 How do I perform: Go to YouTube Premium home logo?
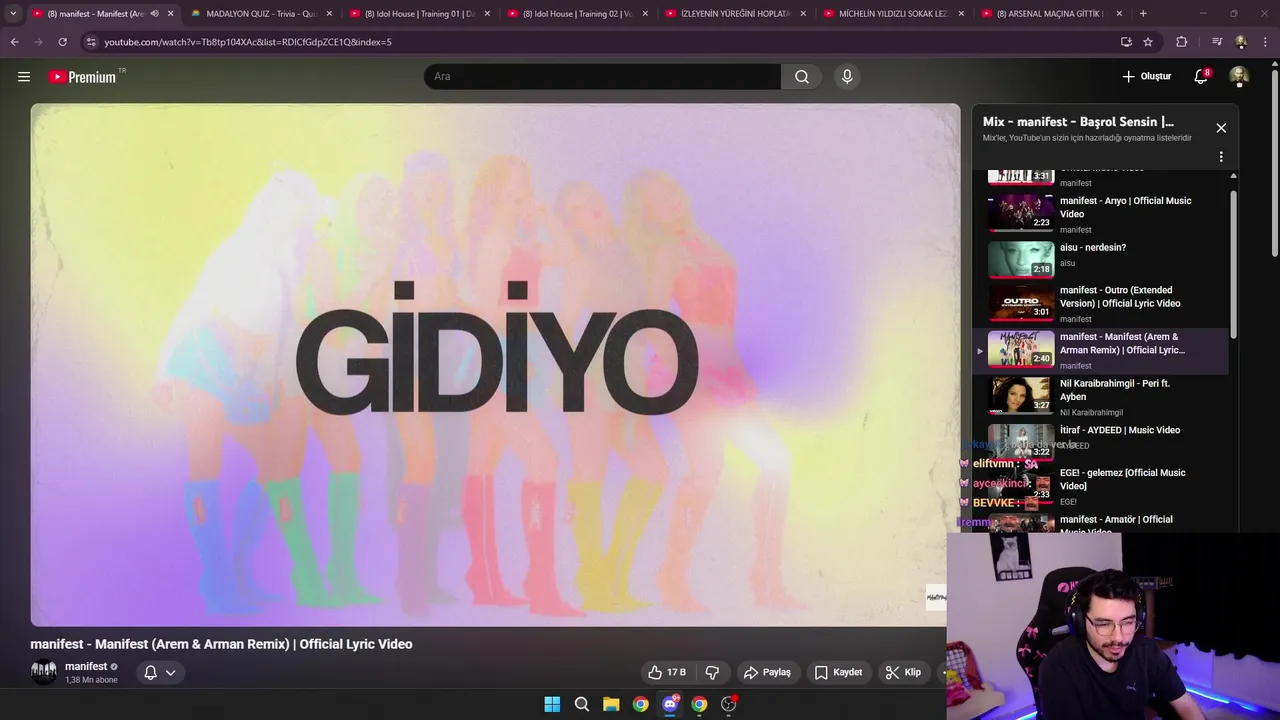tap(85, 77)
